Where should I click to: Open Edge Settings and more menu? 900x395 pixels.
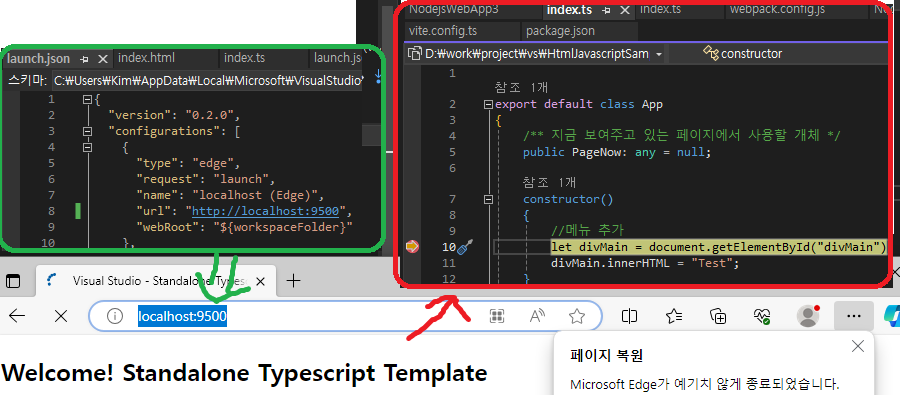click(854, 316)
